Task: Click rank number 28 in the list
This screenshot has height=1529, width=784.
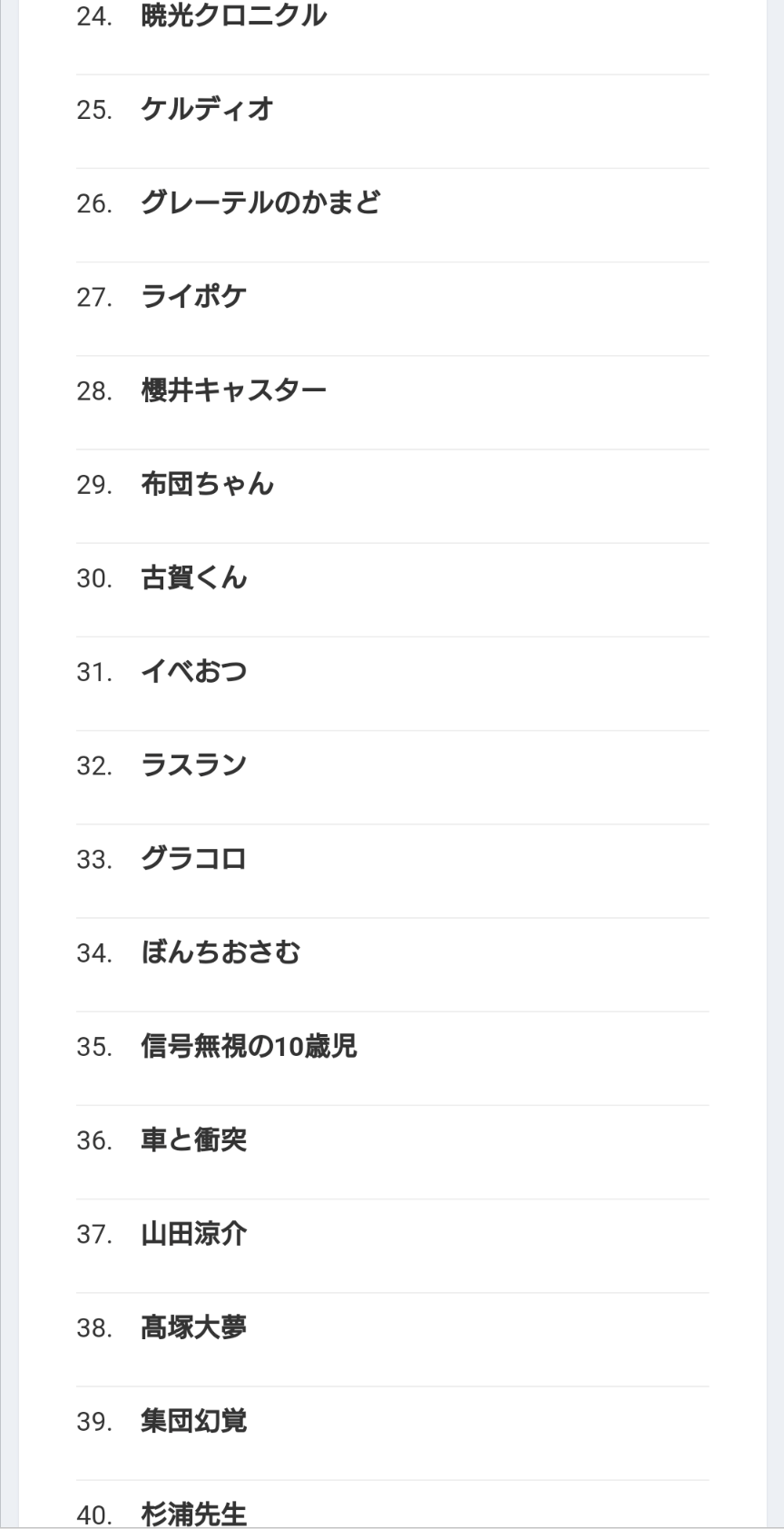Action: pos(94,391)
